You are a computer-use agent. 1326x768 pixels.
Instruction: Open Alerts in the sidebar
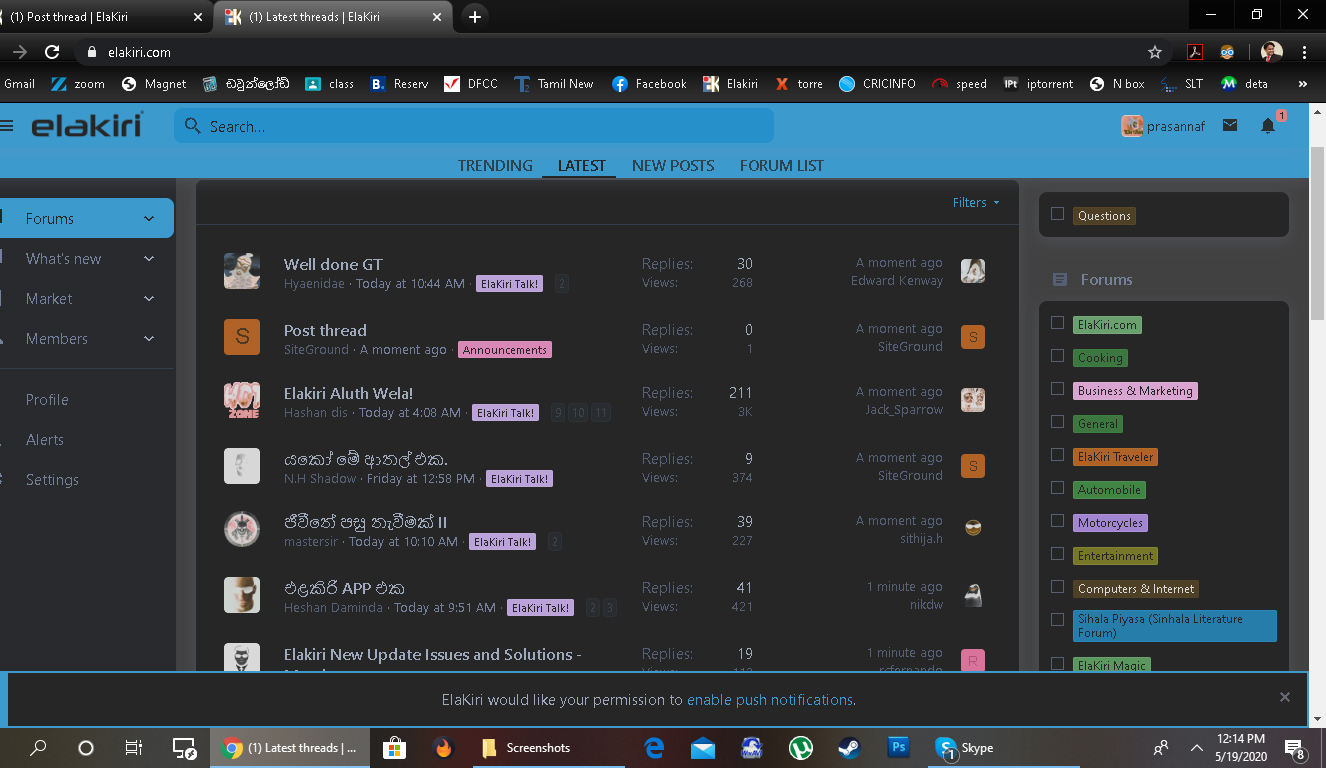pyautogui.click(x=45, y=439)
